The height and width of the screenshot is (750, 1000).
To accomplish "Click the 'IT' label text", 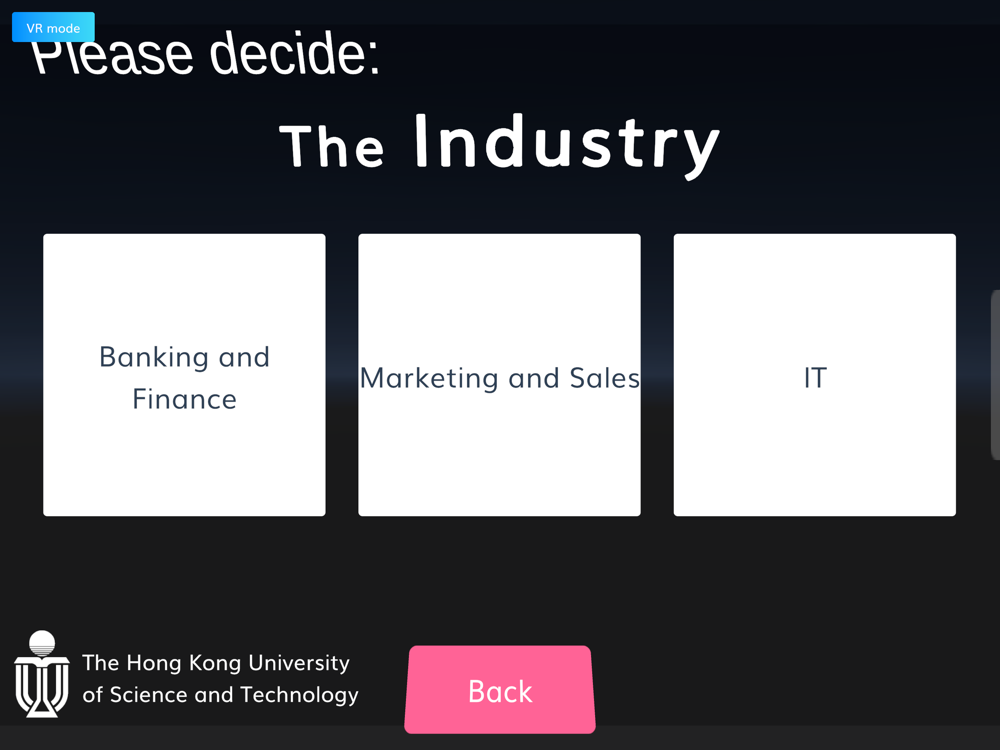I will (x=815, y=378).
